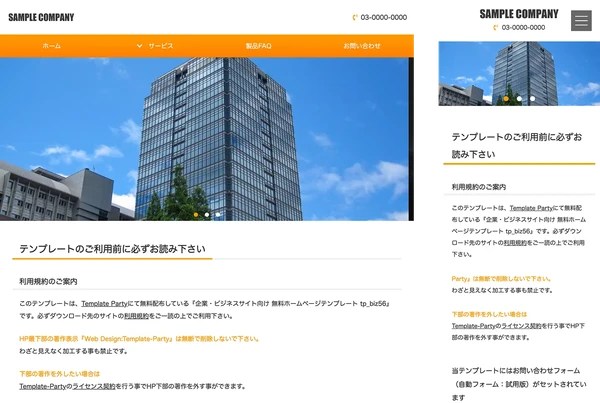Click desktop heading テンプレートのご利用前に必ずお読み下さい
This screenshot has width=600, height=403.
click(x=112, y=249)
